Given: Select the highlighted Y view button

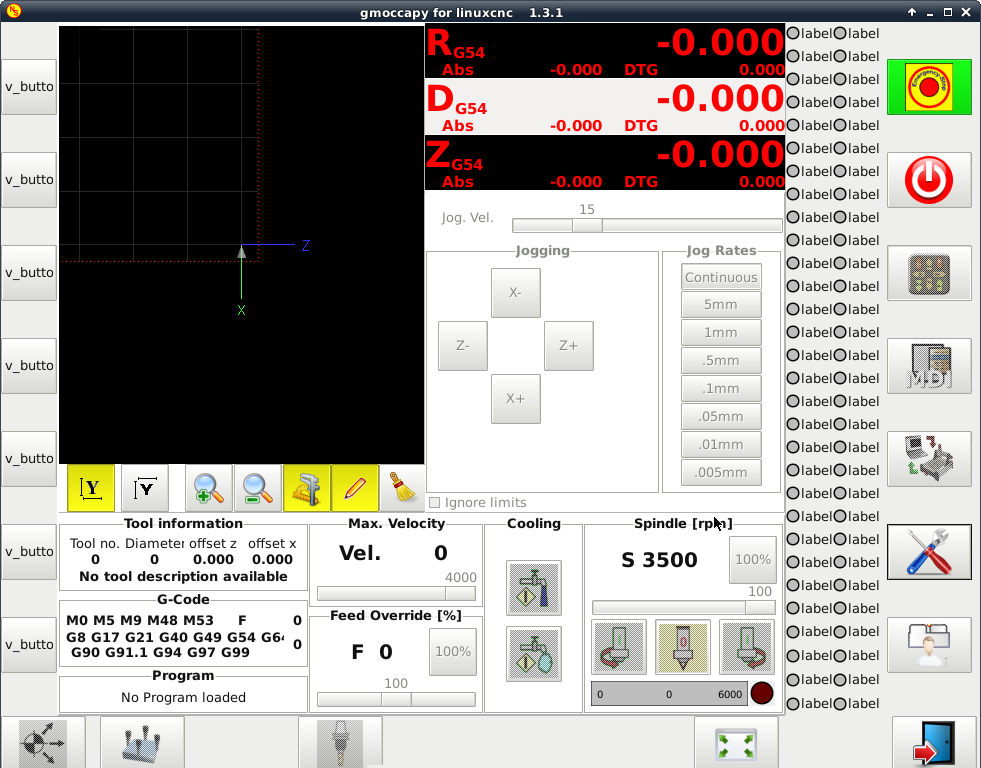Looking at the screenshot, I should (x=91, y=488).
